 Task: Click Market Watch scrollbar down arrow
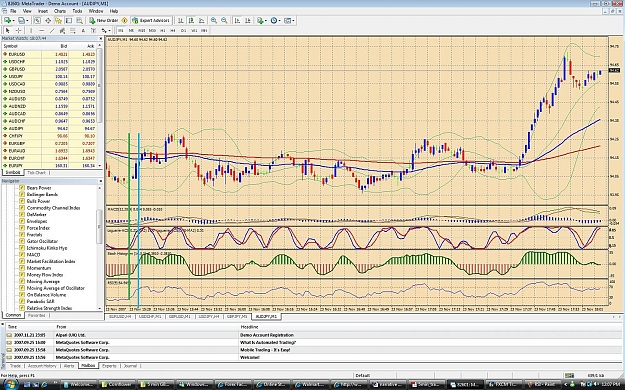100,165
